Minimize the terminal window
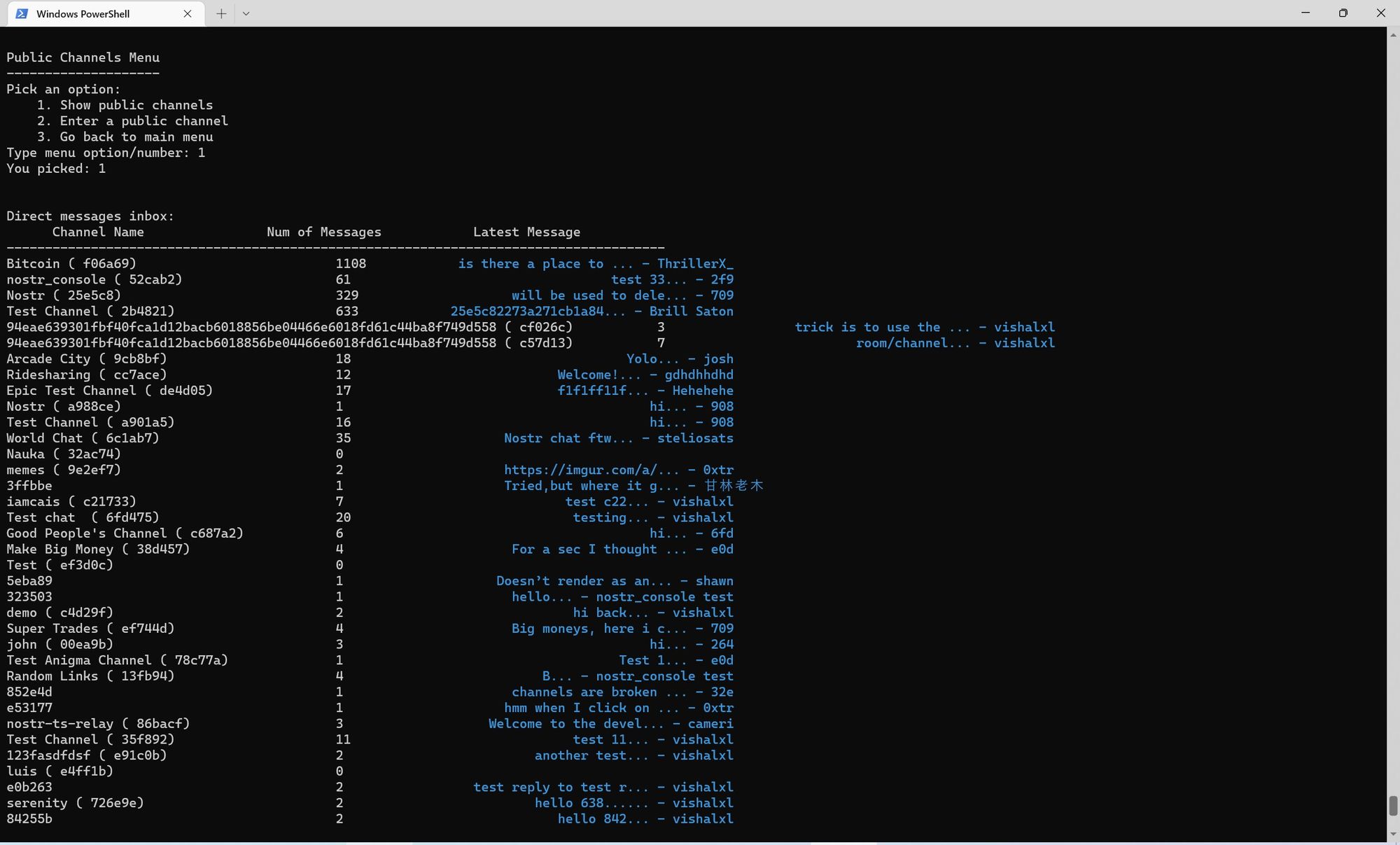 tap(1305, 13)
